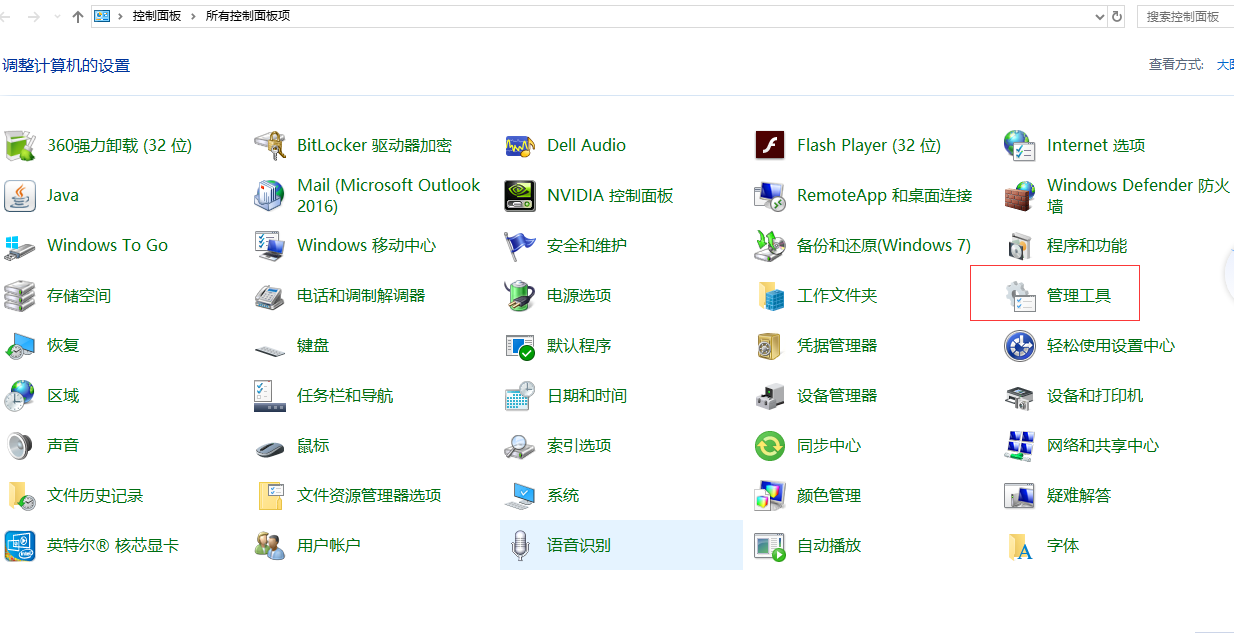The width and height of the screenshot is (1234, 633).
Task: Click the 系统 link
Action: tap(563, 495)
